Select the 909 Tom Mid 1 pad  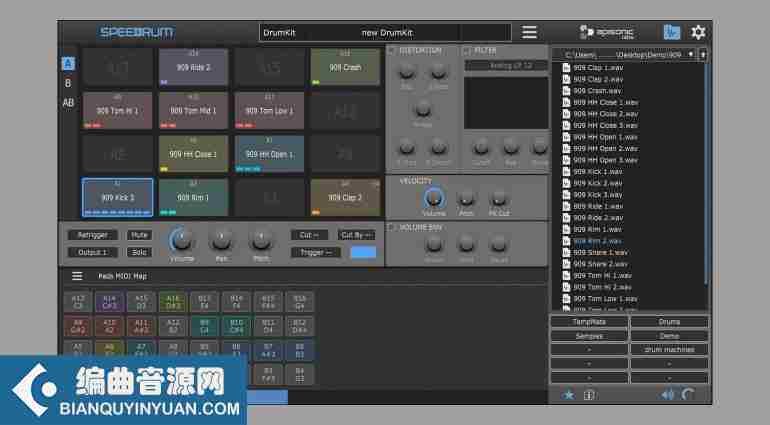193,111
